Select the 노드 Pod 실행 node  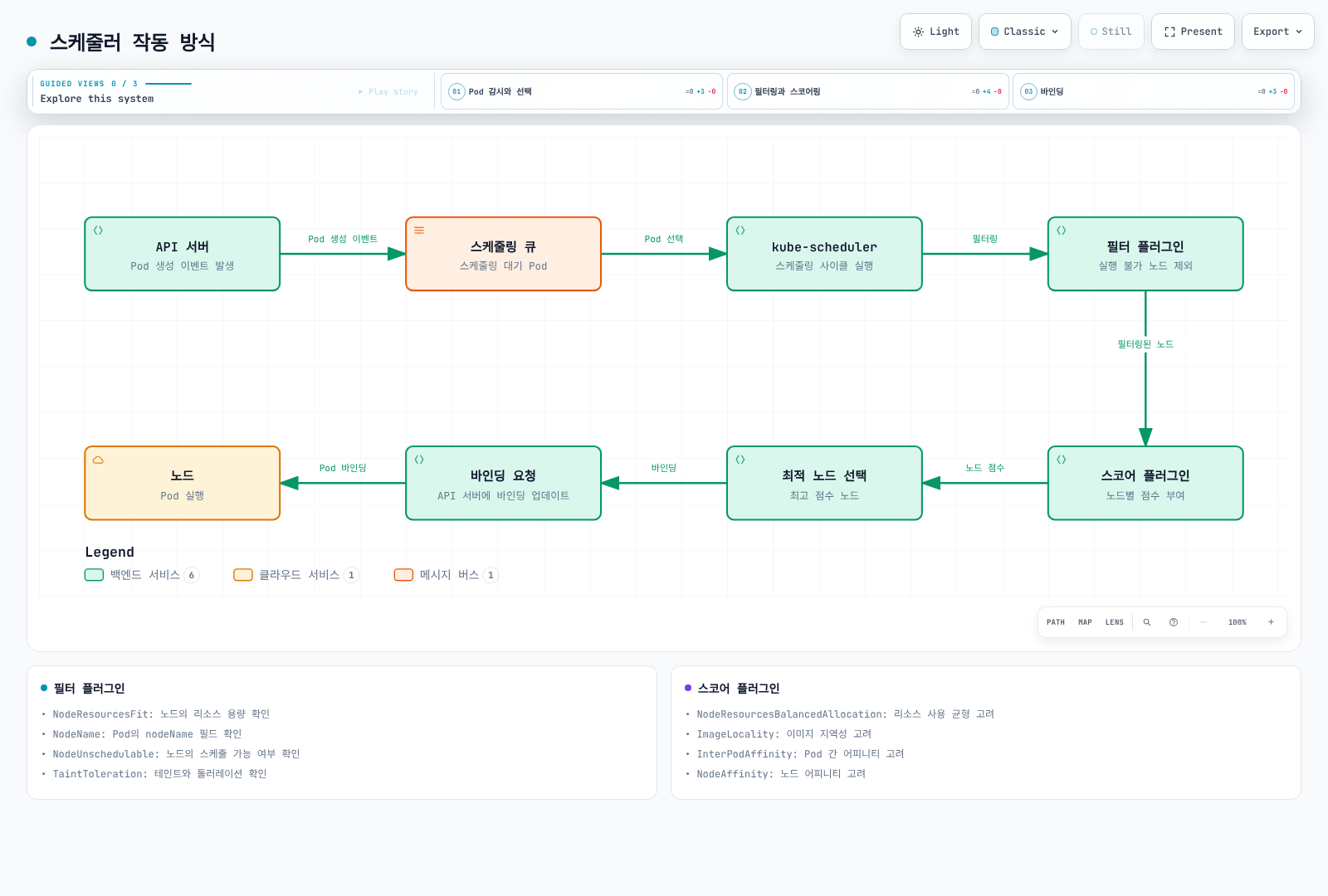click(x=182, y=483)
